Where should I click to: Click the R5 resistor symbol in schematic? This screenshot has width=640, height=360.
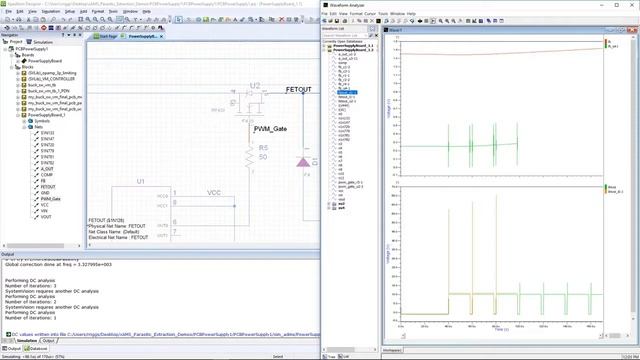click(250, 158)
